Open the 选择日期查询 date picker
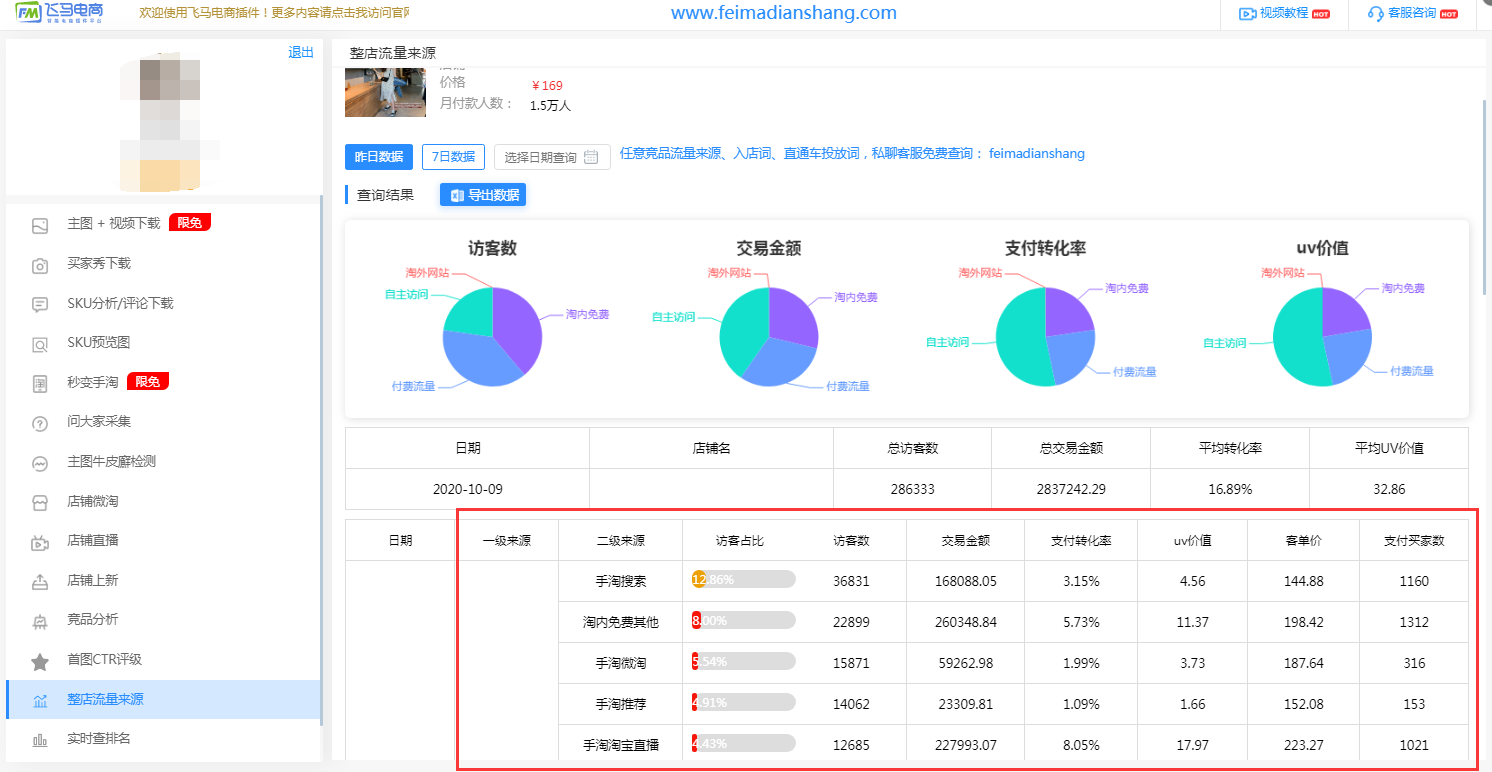Screen dimensions: 1492x772 [x=551, y=156]
